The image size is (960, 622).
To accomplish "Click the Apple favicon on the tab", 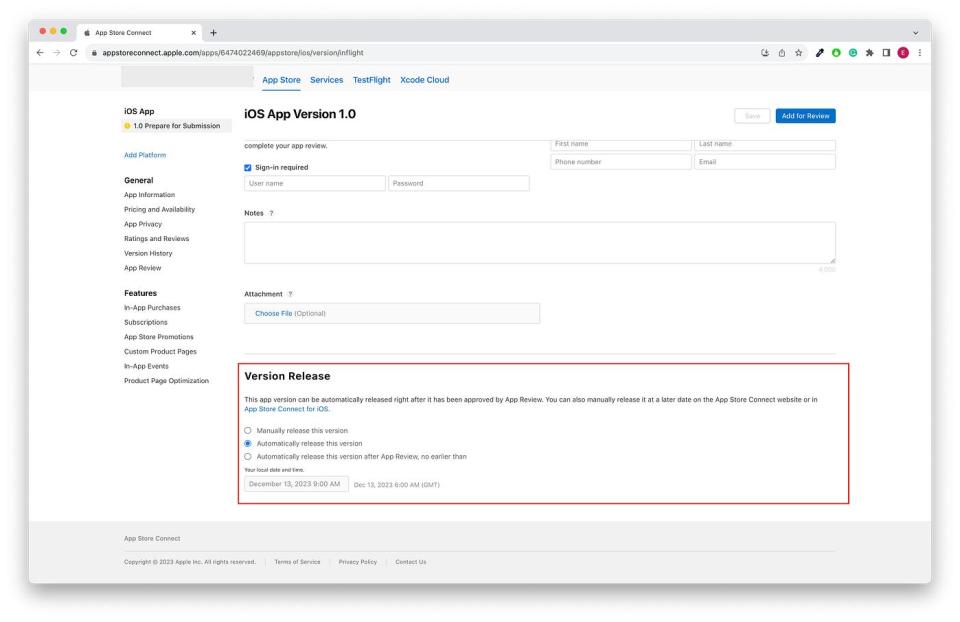I will (87, 32).
